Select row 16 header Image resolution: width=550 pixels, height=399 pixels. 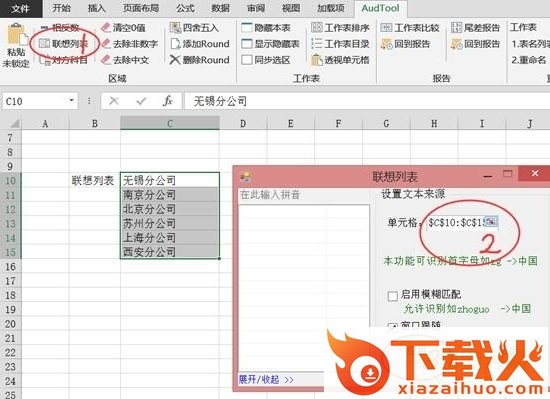click(x=11, y=267)
